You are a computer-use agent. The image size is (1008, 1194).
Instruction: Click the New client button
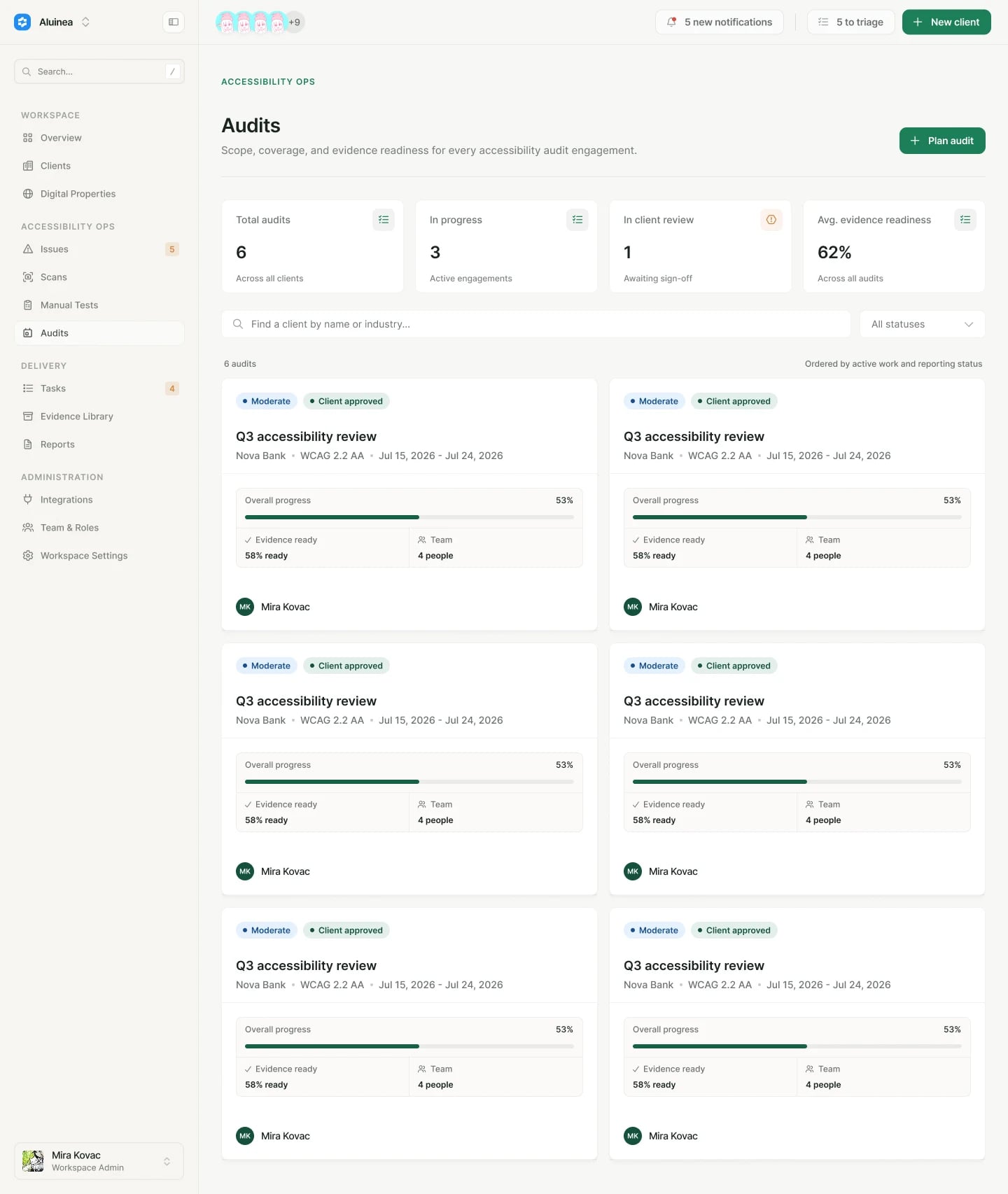click(946, 22)
